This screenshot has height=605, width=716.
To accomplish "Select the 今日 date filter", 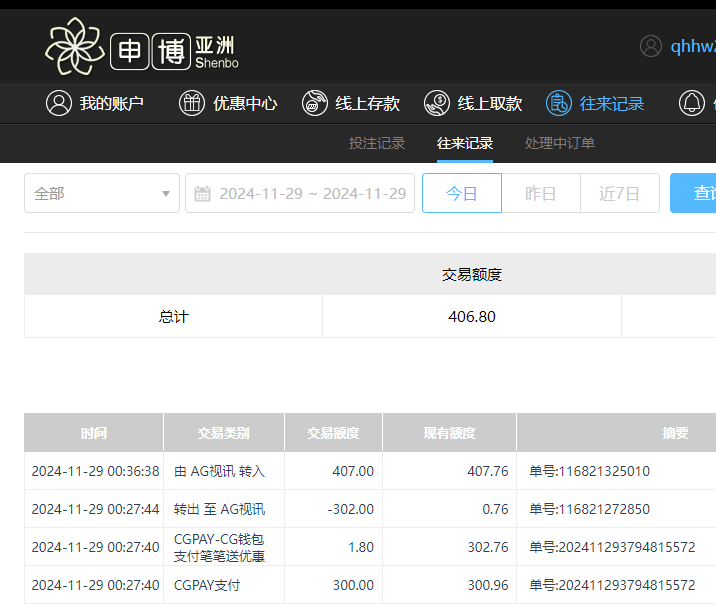I will click(x=461, y=193).
